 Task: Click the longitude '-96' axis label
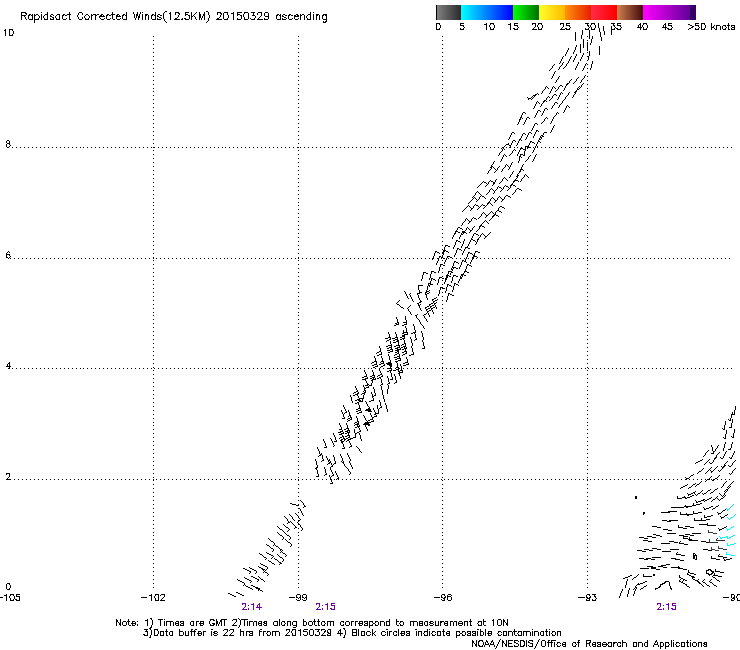tap(443, 598)
